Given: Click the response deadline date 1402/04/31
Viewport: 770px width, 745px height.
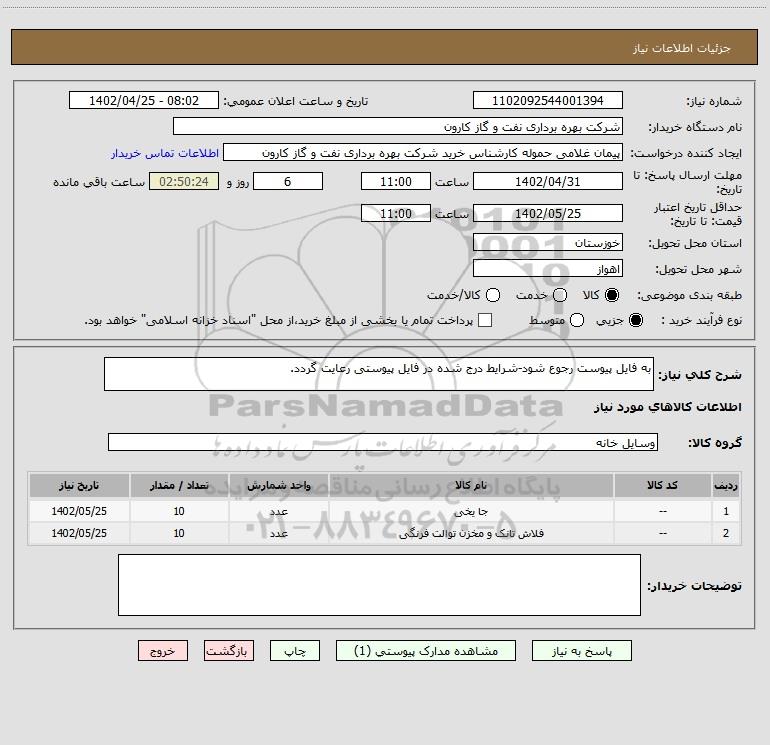Looking at the screenshot, I should [548, 181].
